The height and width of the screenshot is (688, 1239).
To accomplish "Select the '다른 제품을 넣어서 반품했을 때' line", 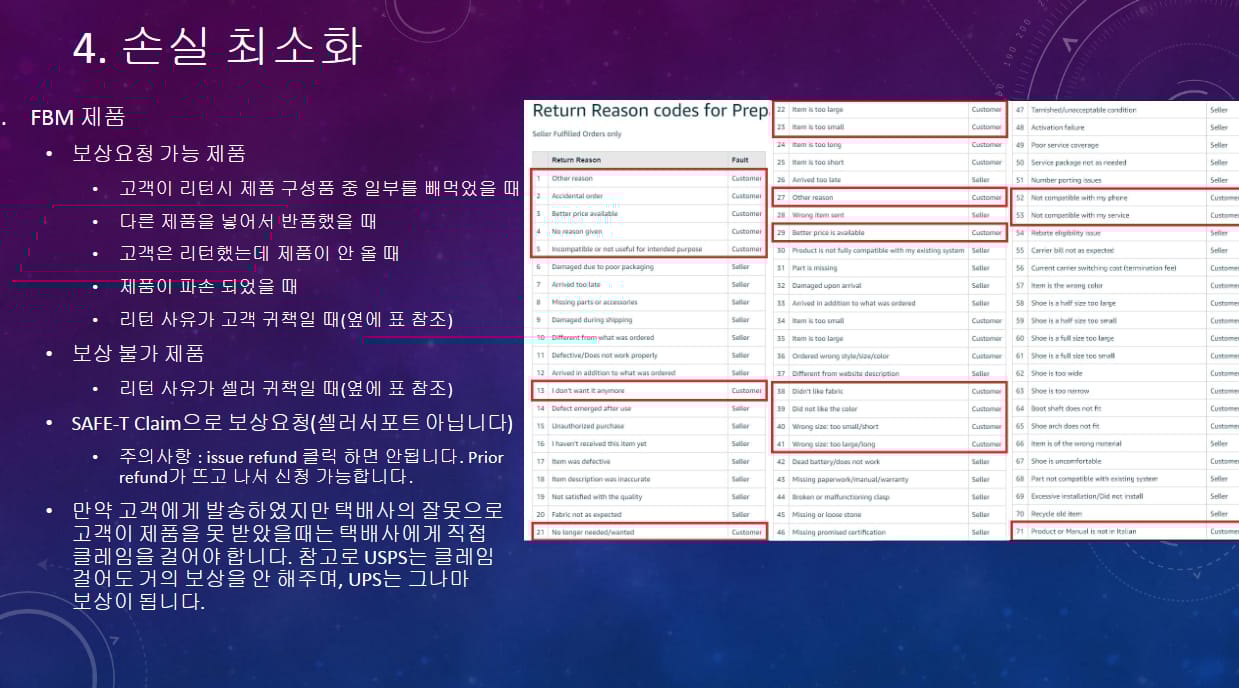I will [x=248, y=220].
